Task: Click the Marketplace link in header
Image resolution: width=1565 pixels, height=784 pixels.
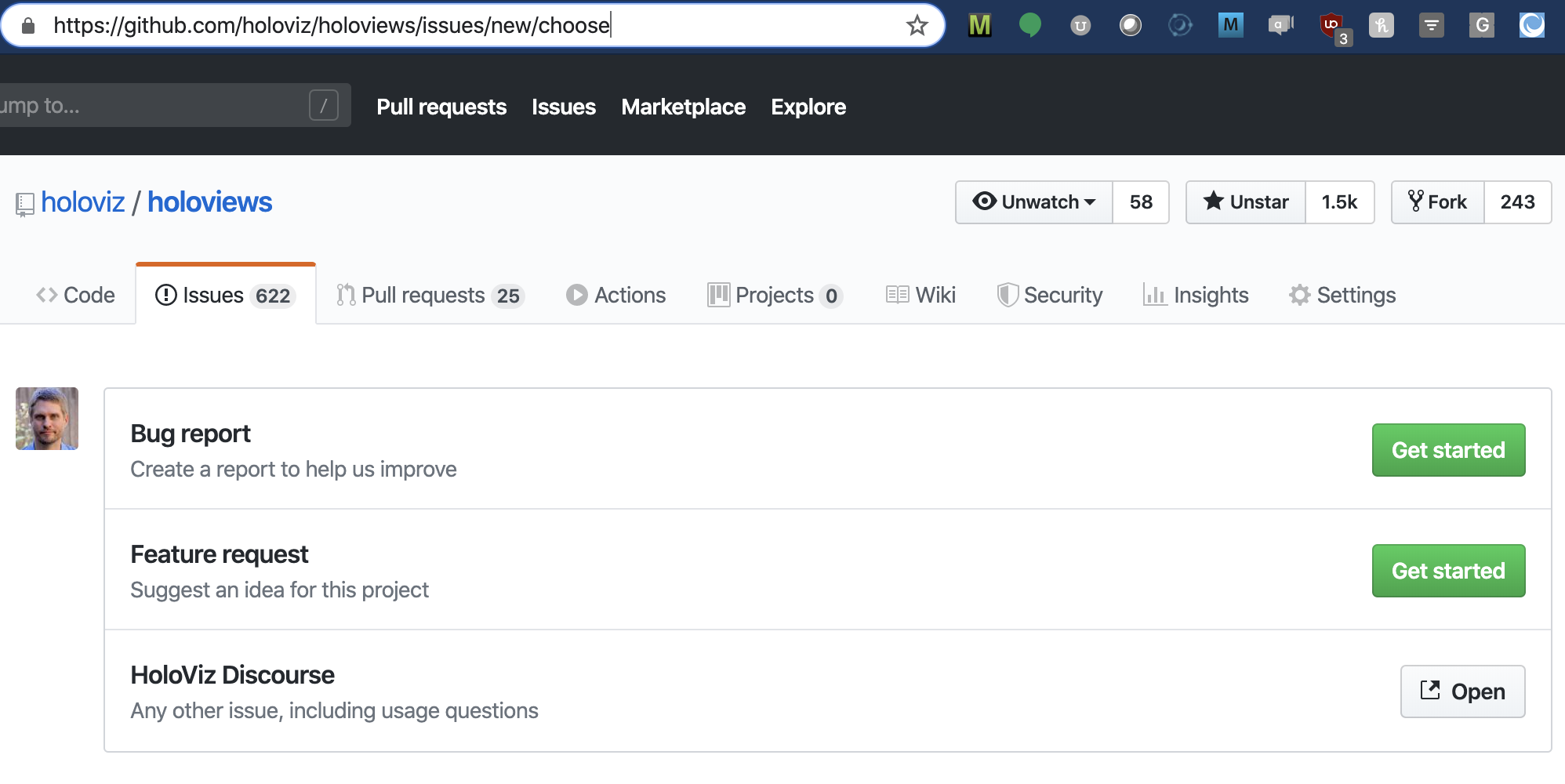Action: click(683, 107)
